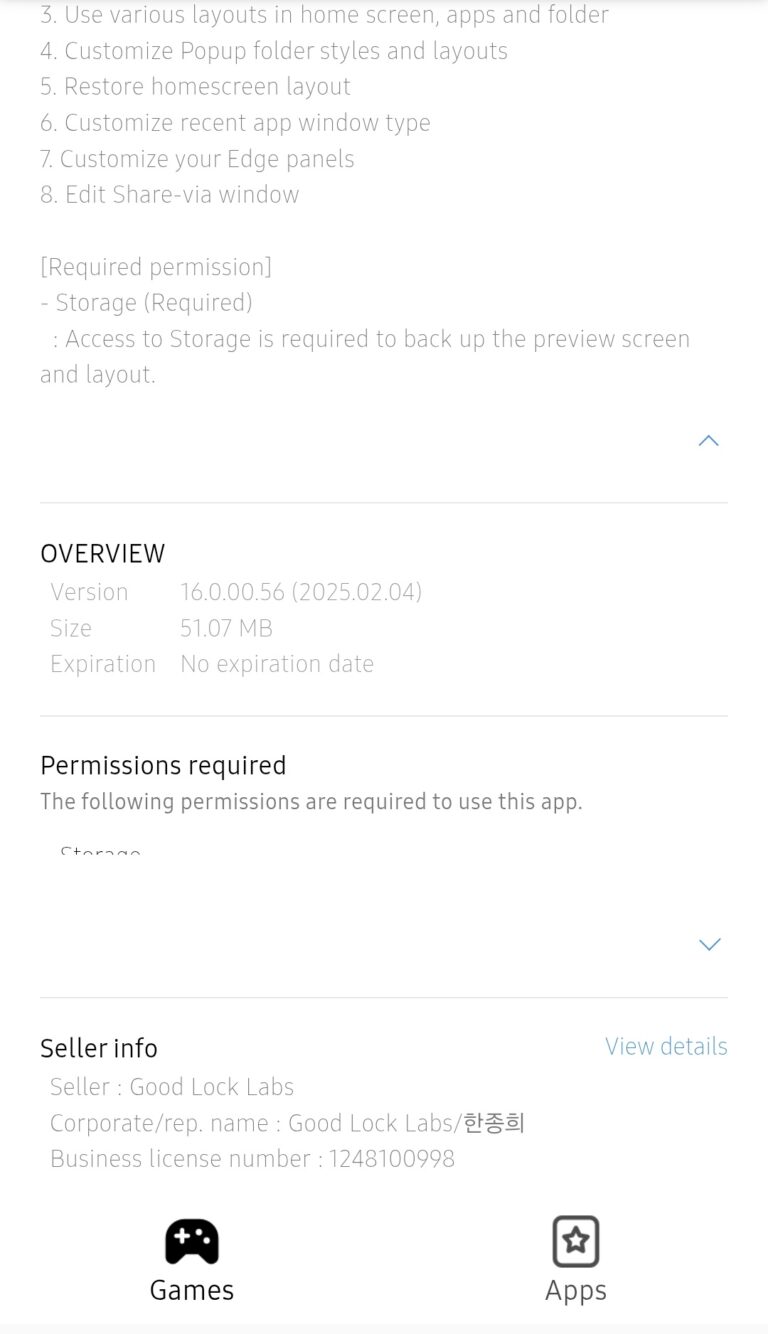768x1334 pixels.
Task: Tap the Apps navigation item
Action: [575, 1260]
